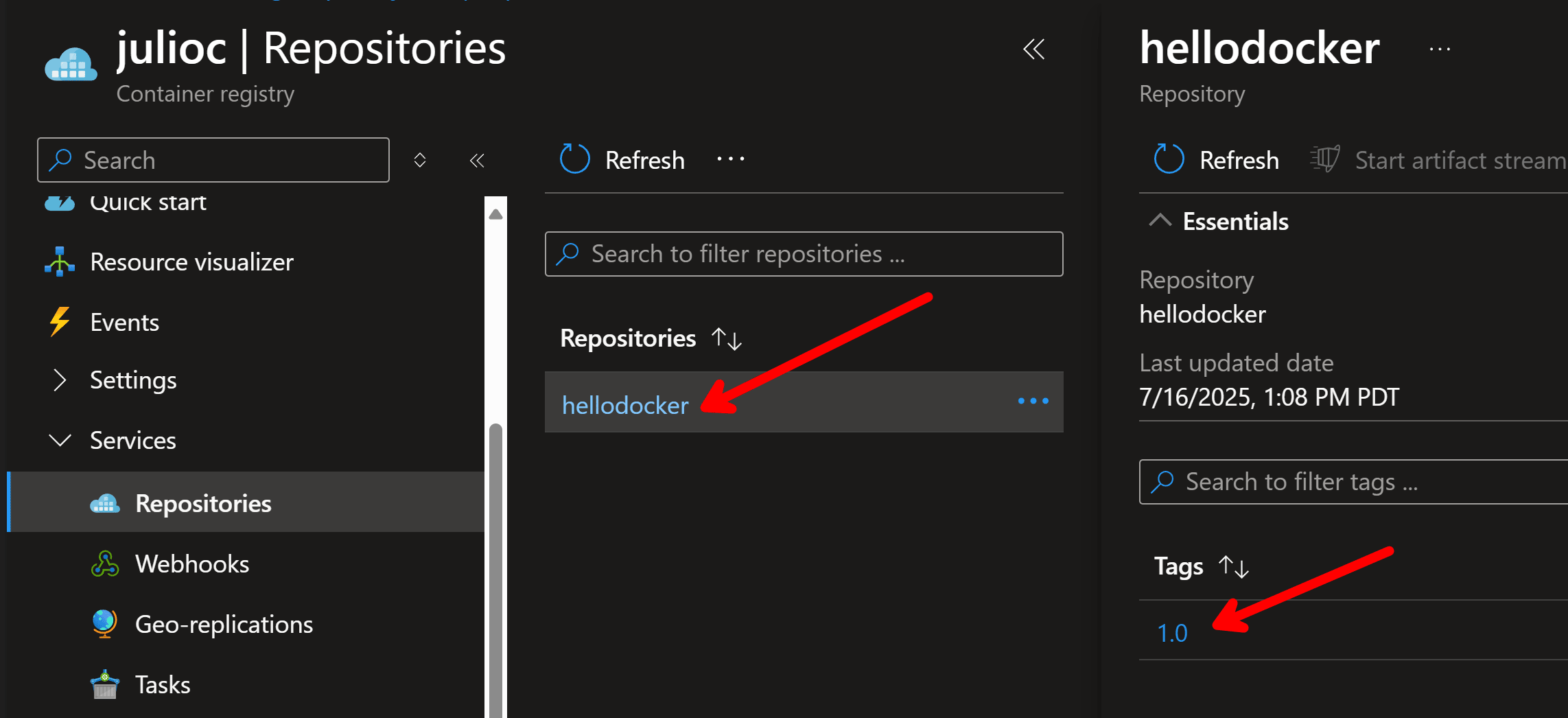Click the Start artifact stream icon

click(x=1325, y=159)
